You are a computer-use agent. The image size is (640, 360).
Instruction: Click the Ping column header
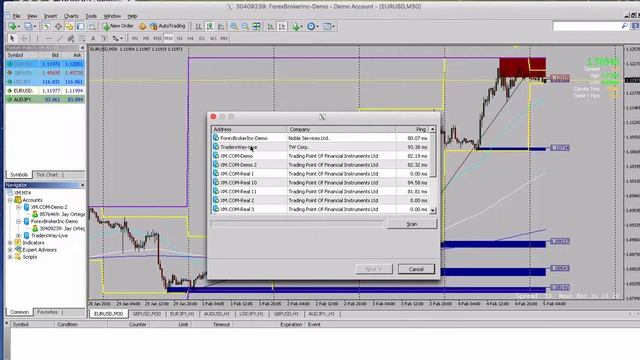tap(412, 129)
